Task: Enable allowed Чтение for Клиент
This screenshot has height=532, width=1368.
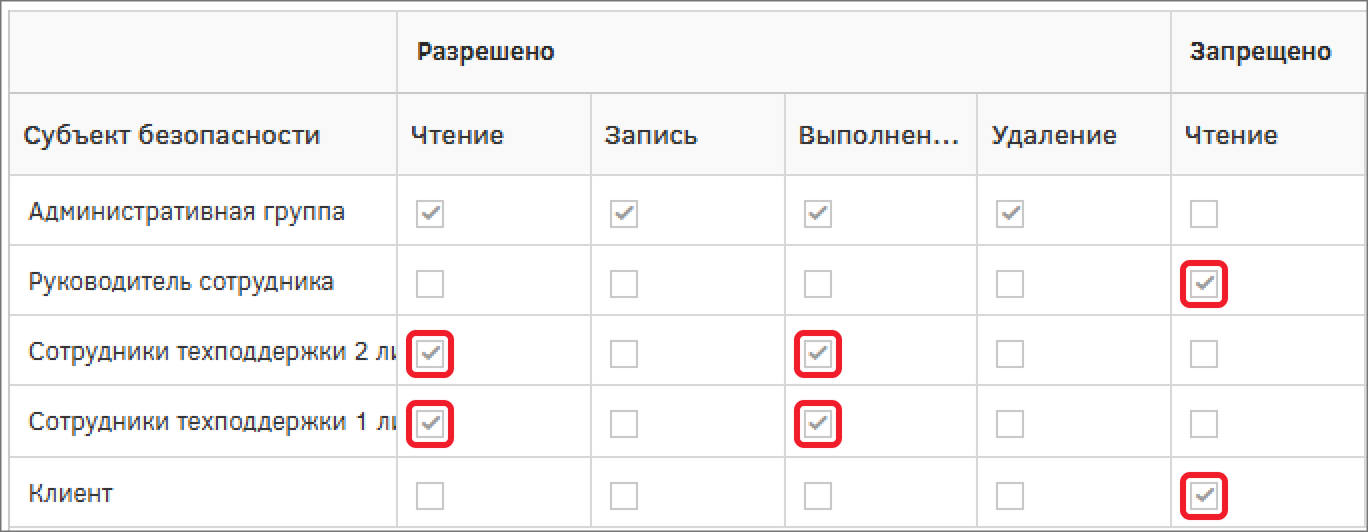Action: pos(430,495)
